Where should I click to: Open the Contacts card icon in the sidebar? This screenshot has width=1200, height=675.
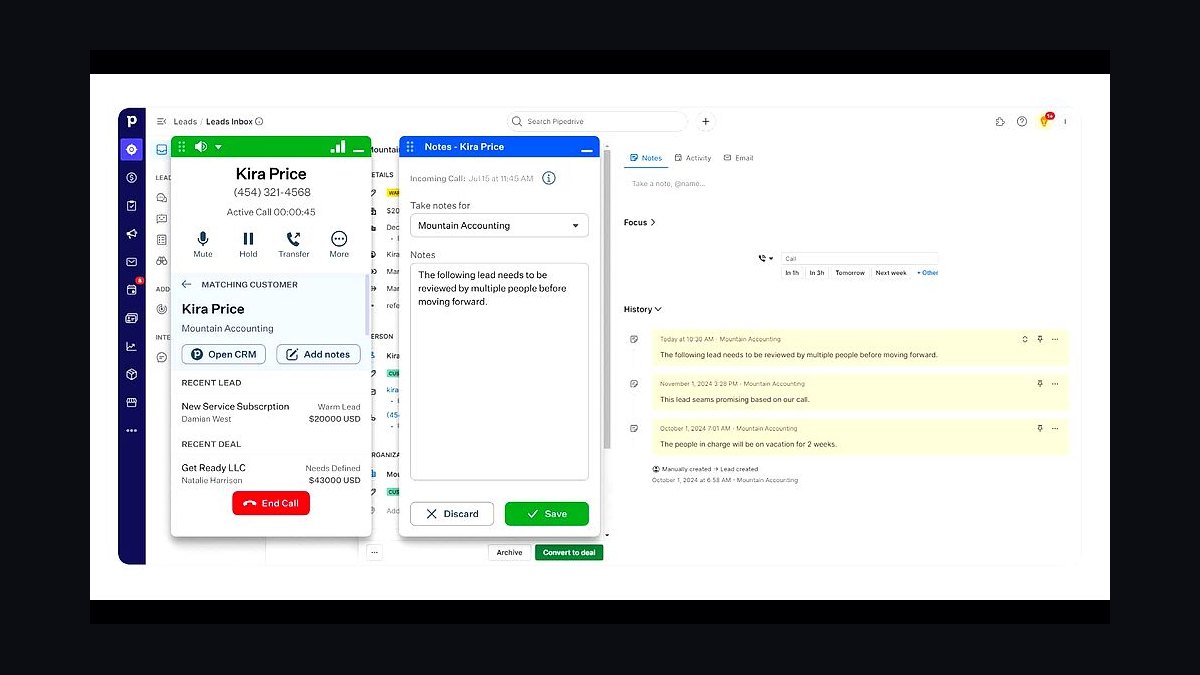(131, 318)
